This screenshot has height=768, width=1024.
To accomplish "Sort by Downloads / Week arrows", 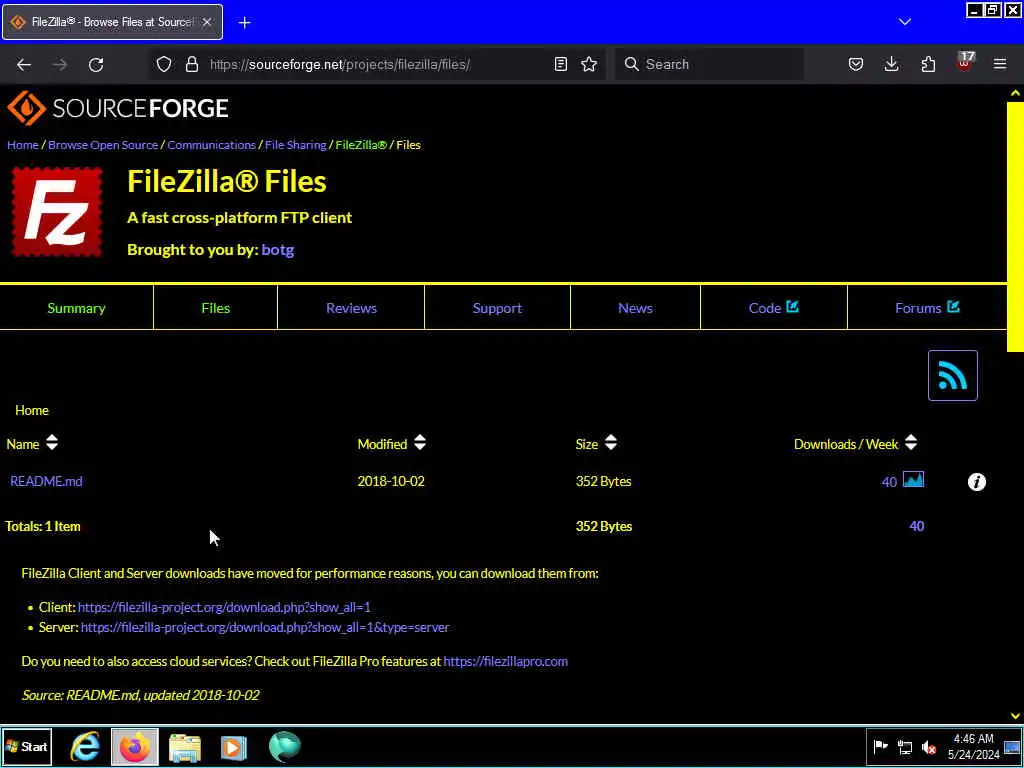I will click(911, 443).
